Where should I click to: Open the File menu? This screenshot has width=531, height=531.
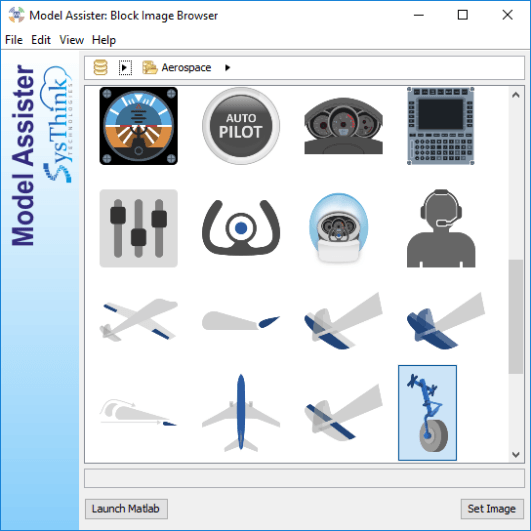(14, 40)
